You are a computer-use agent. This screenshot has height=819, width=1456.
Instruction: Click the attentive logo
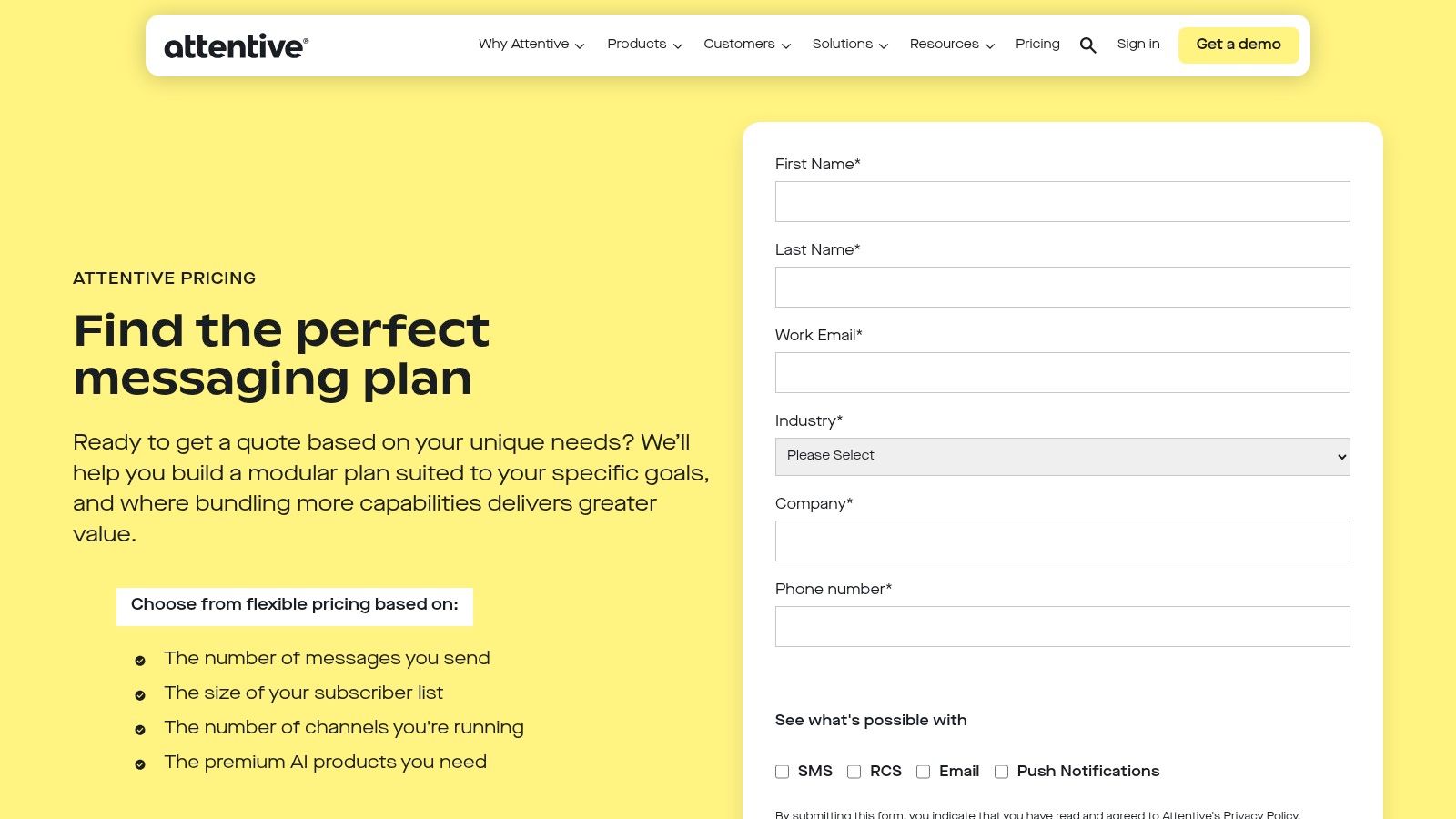pyautogui.click(x=235, y=45)
